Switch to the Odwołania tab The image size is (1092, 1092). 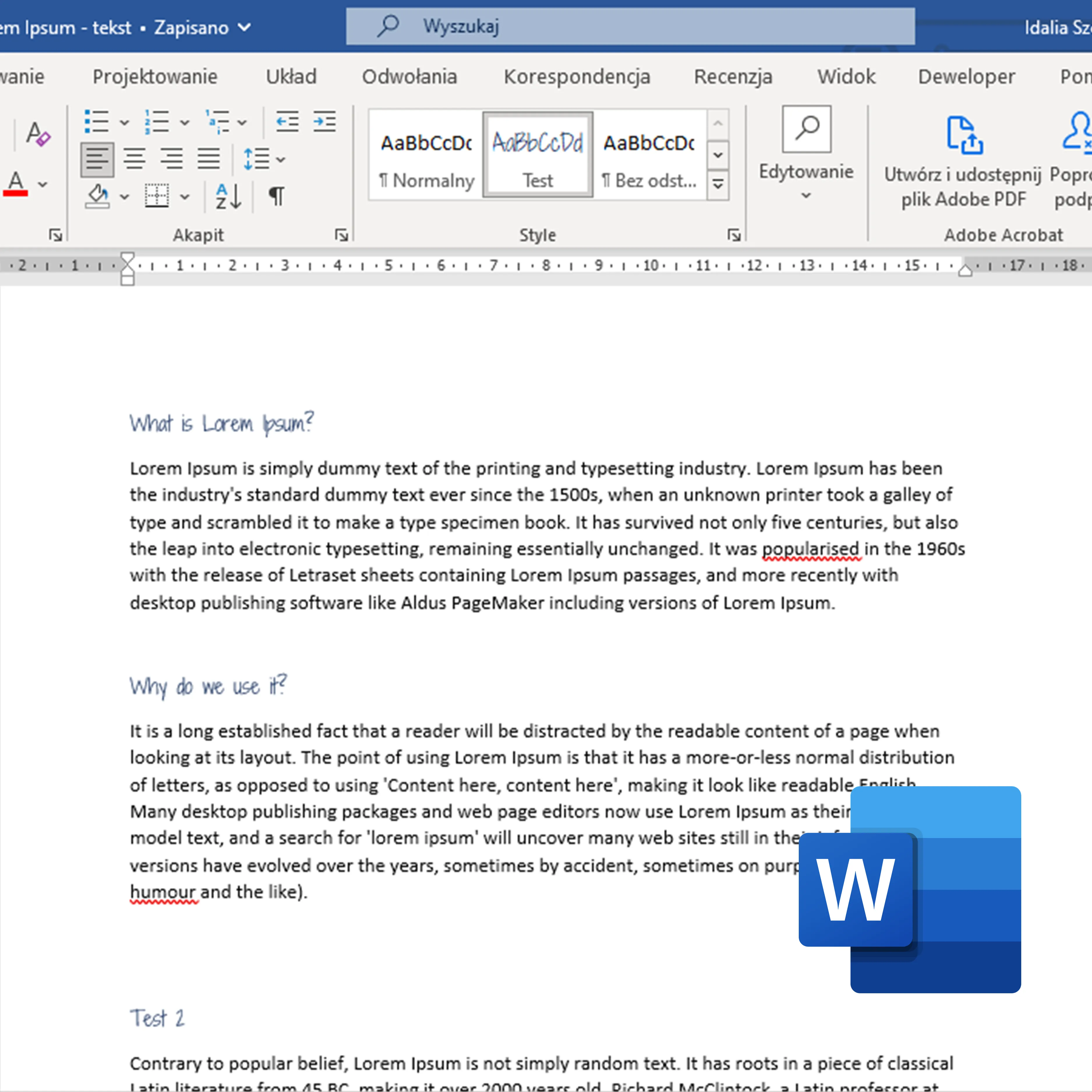pos(409,77)
